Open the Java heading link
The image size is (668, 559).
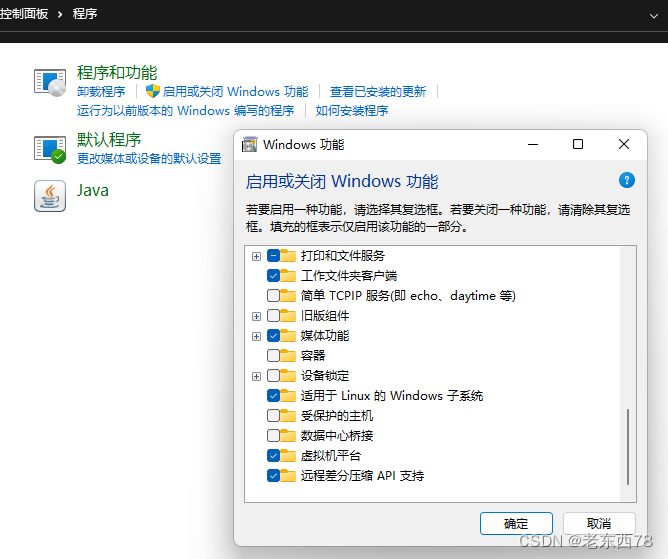click(92, 190)
